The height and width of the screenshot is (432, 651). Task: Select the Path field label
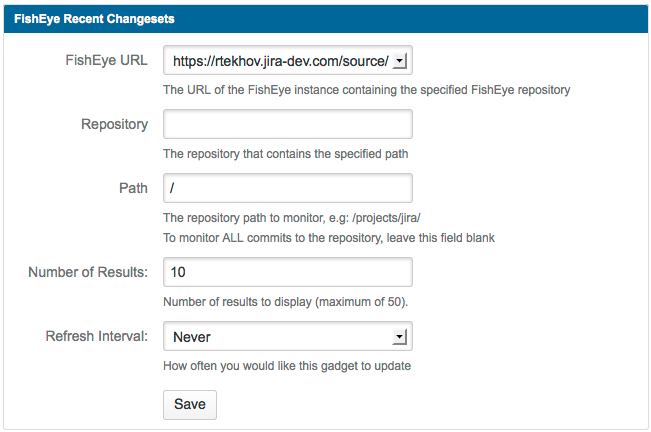133,187
